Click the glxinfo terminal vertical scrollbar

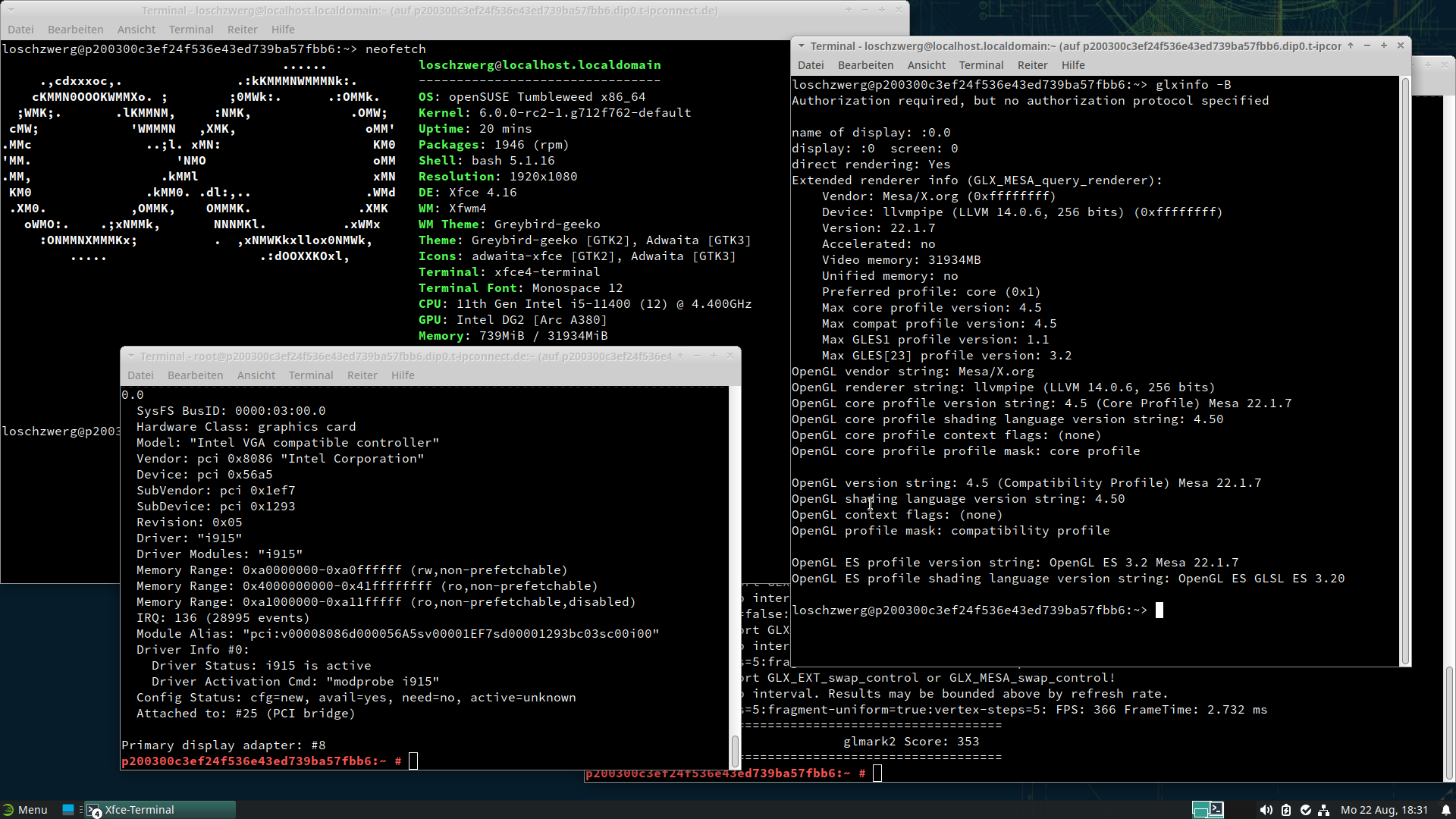click(x=1405, y=370)
